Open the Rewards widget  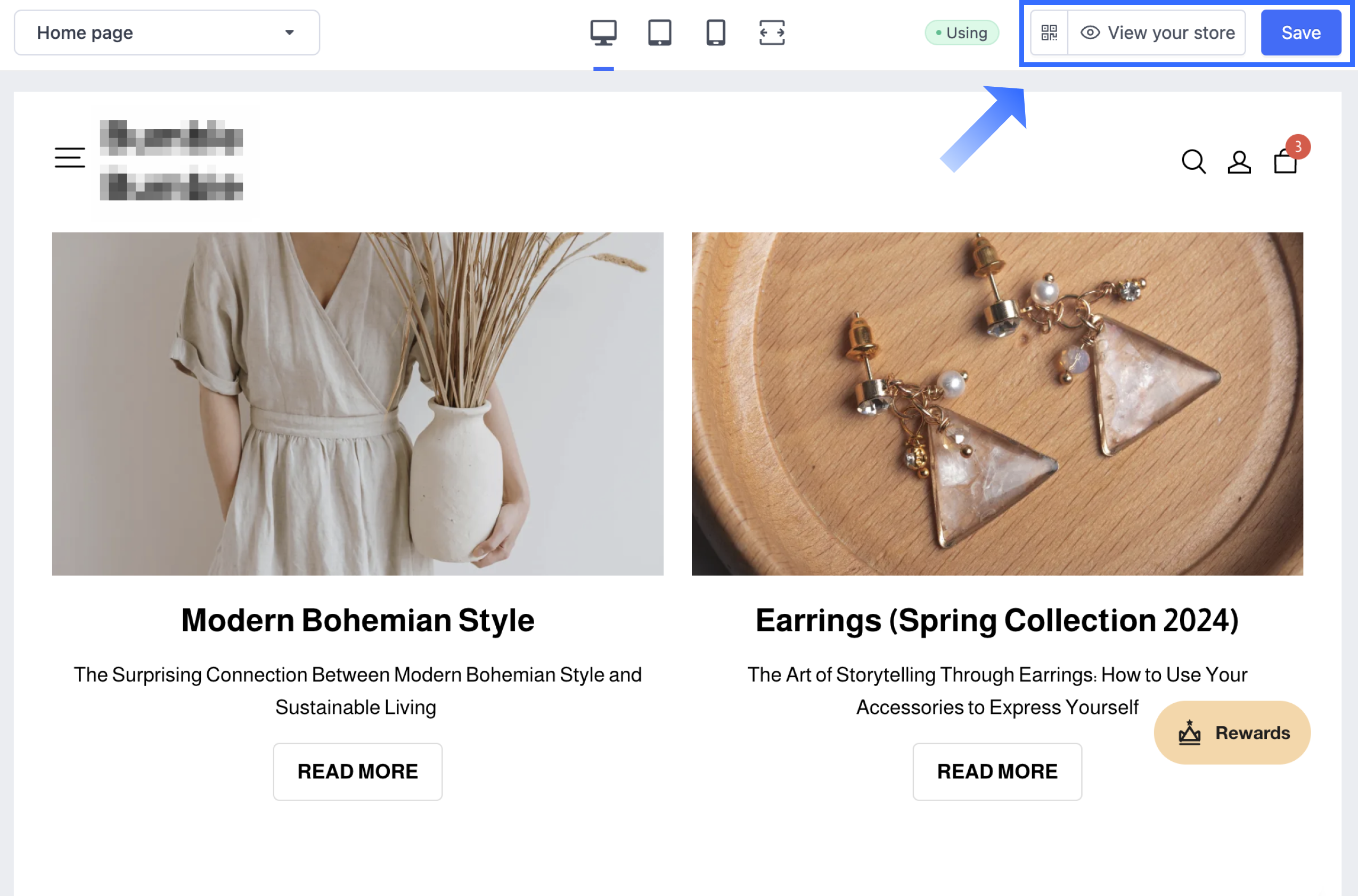point(1232,733)
